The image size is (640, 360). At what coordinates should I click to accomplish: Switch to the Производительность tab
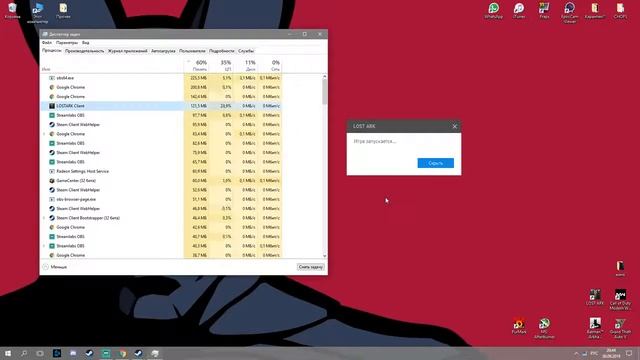point(84,51)
